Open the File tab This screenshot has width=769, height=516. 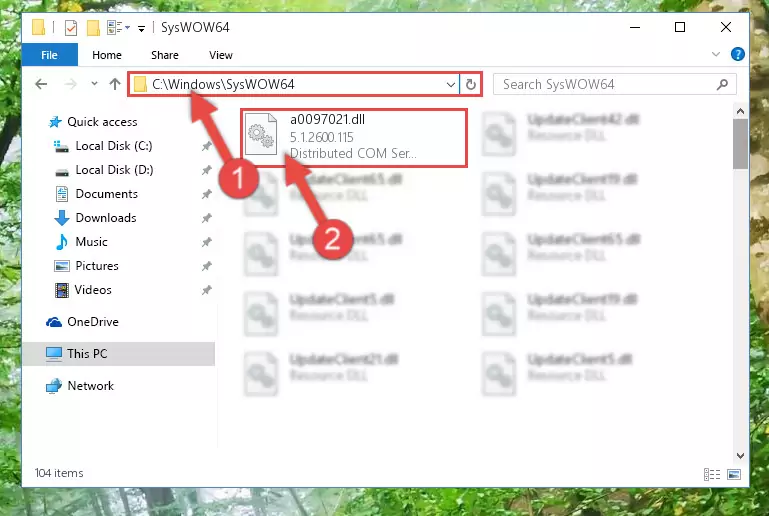49,55
